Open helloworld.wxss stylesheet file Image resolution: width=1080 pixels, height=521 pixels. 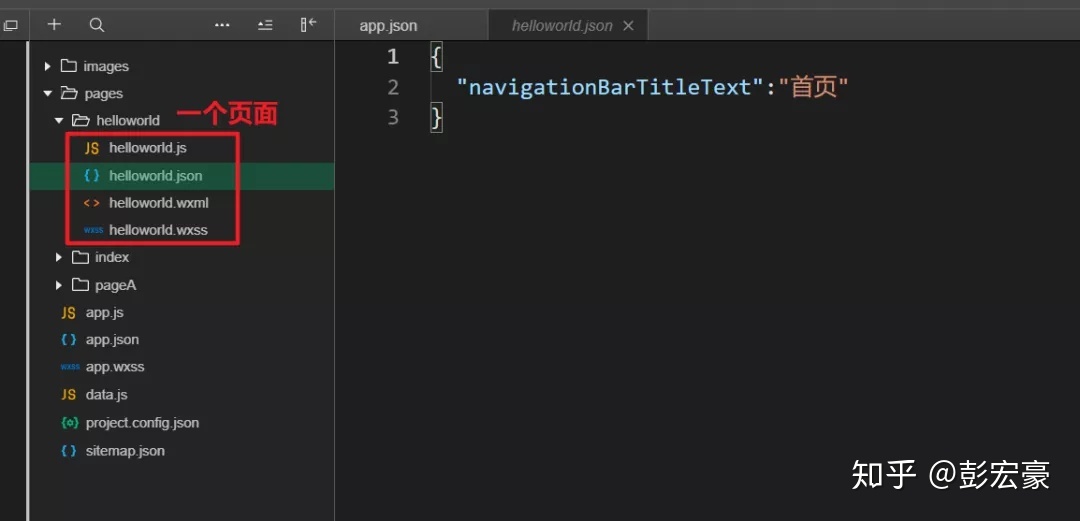click(x=158, y=230)
